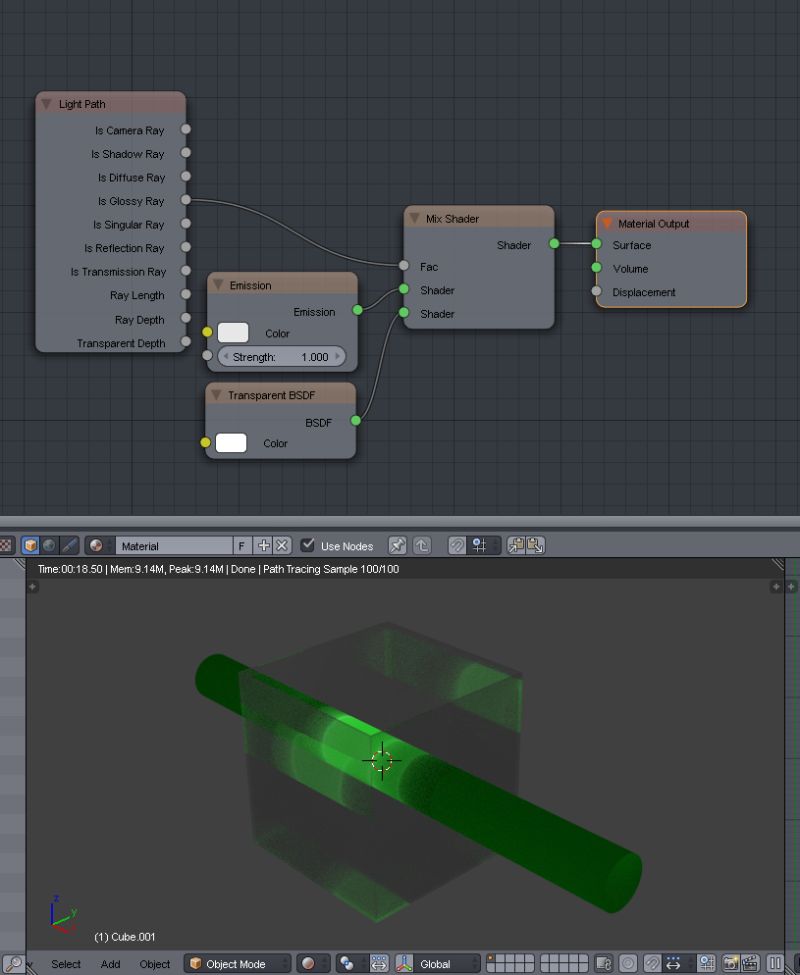Click the pin icon in the node editor header

pyautogui.click(x=397, y=545)
